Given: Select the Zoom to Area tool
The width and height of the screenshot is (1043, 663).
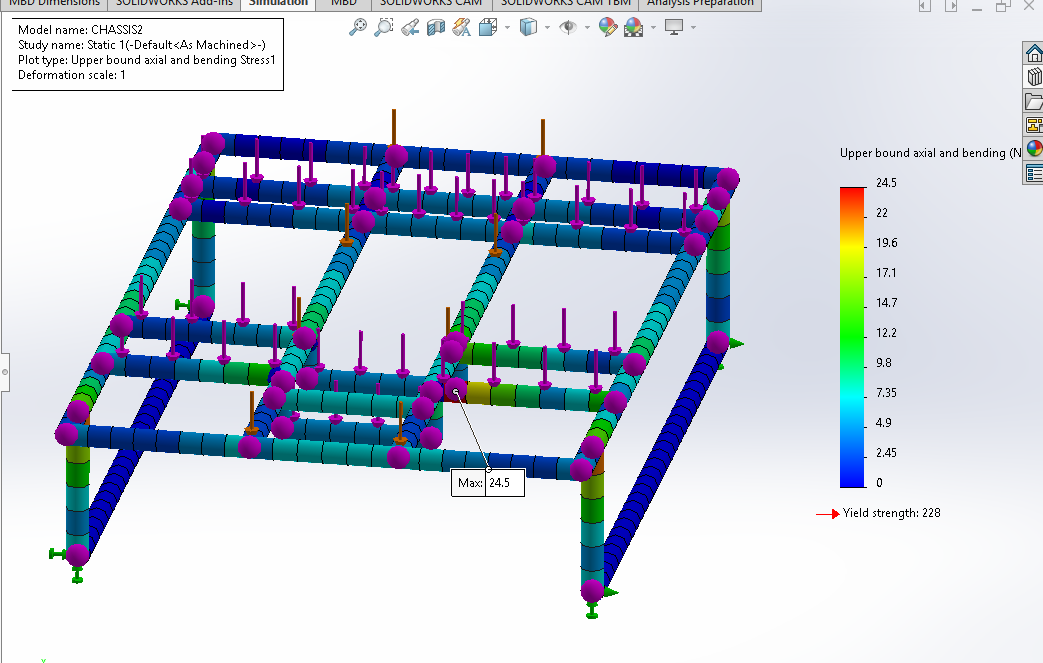Looking at the screenshot, I should 384,27.
